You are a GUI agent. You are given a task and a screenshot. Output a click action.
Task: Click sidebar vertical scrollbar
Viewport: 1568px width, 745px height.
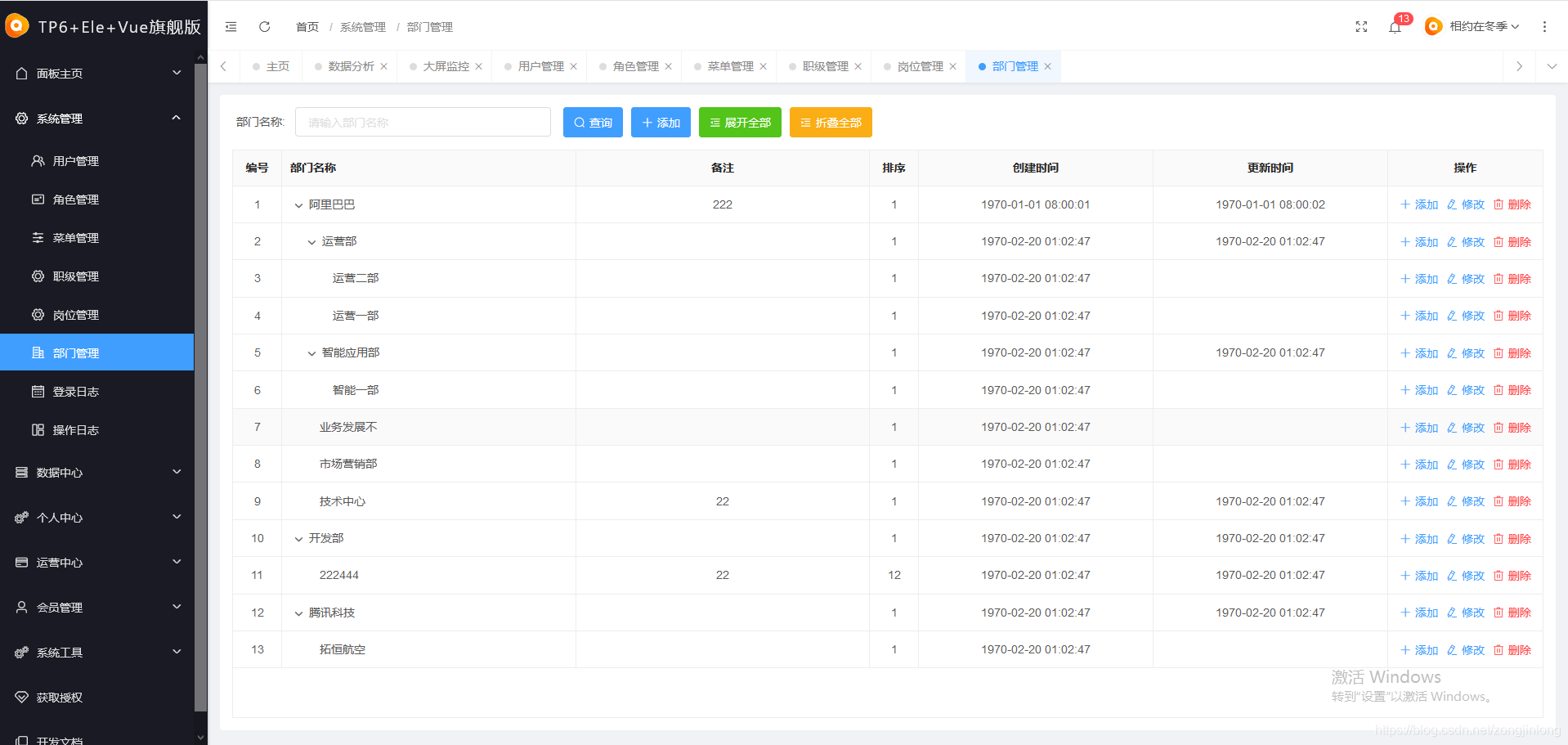click(200, 386)
